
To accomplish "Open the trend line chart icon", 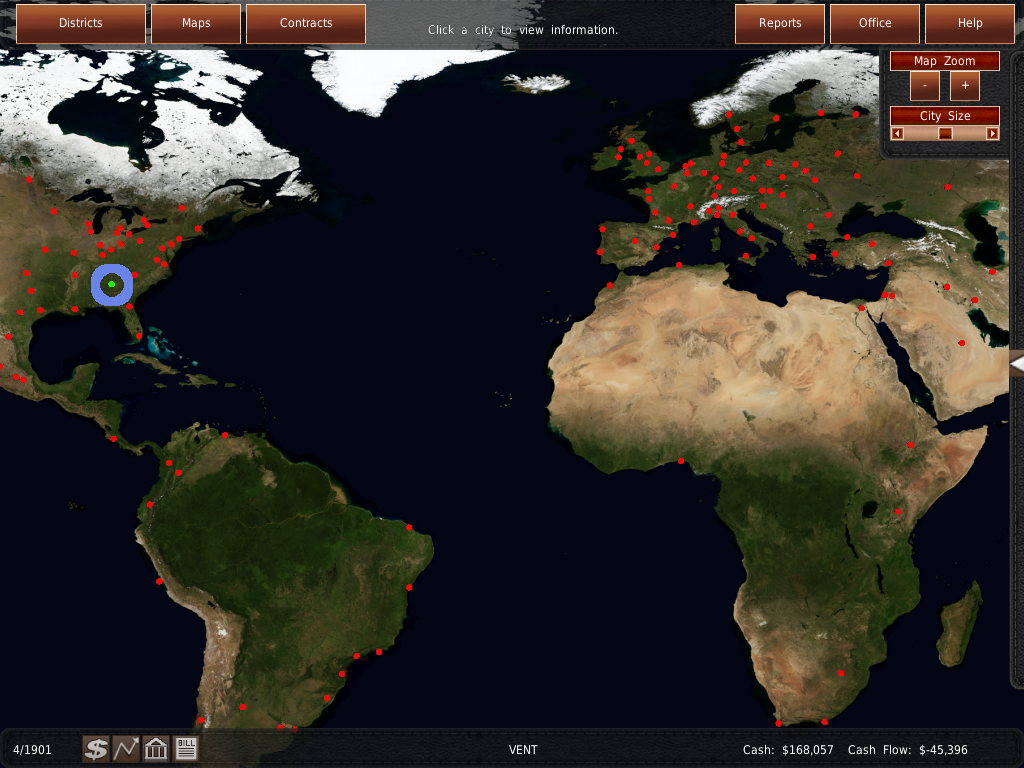I will click(126, 748).
